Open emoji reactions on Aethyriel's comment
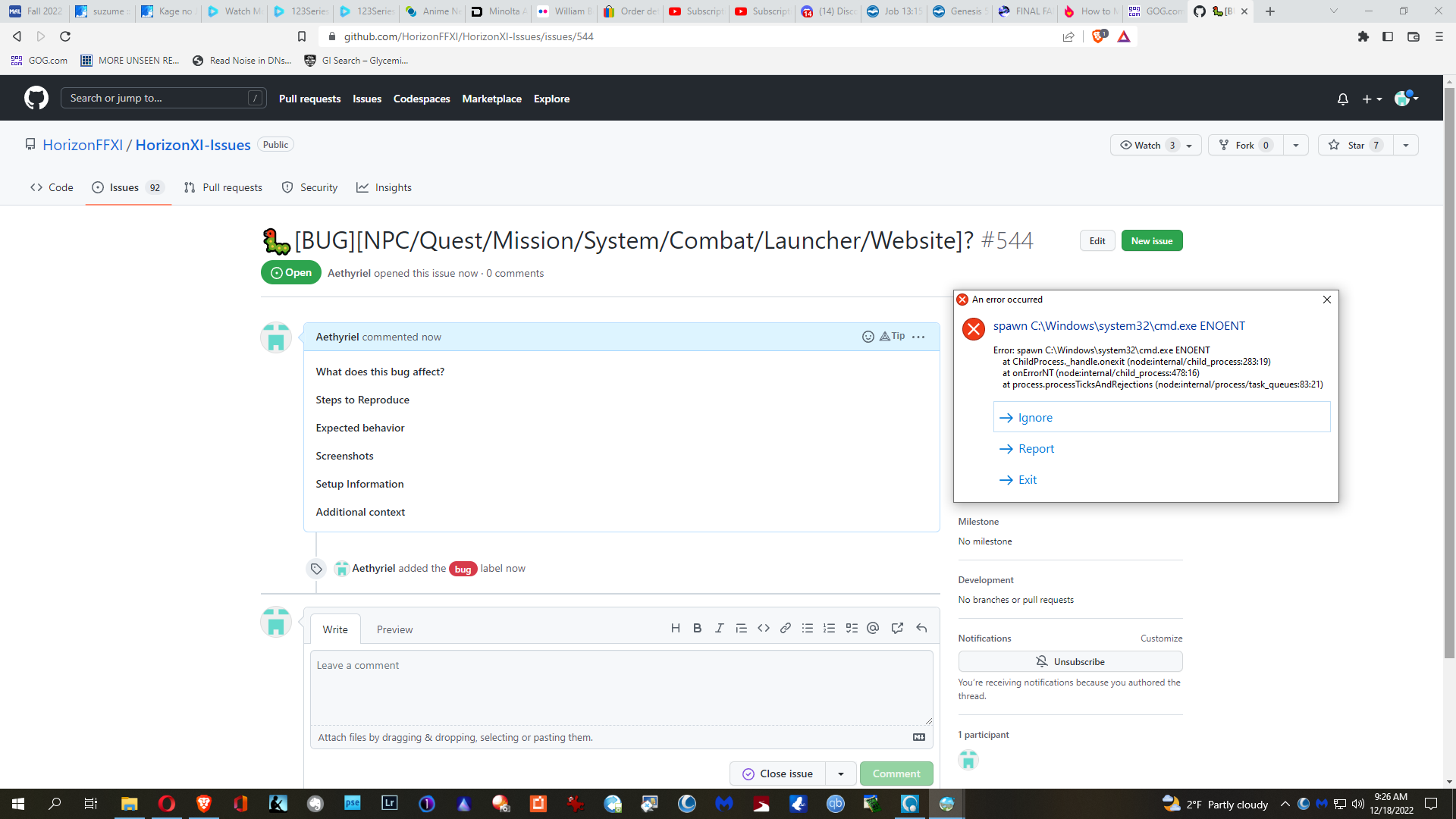Image resolution: width=1456 pixels, height=819 pixels. click(x=867, y=336)
